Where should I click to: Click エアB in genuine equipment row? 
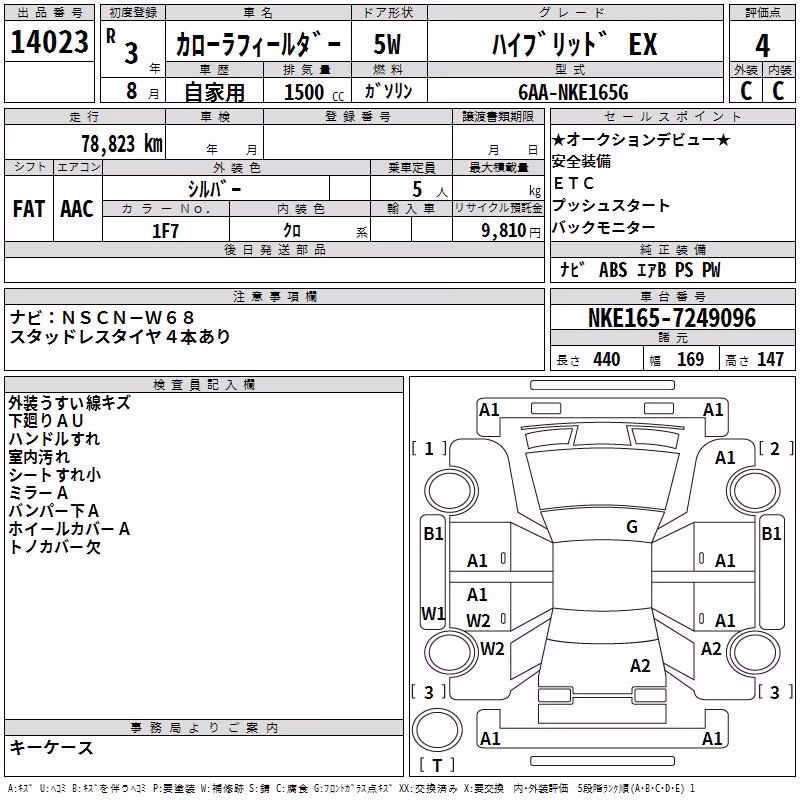pyautogui.click(x=652, y=270)
